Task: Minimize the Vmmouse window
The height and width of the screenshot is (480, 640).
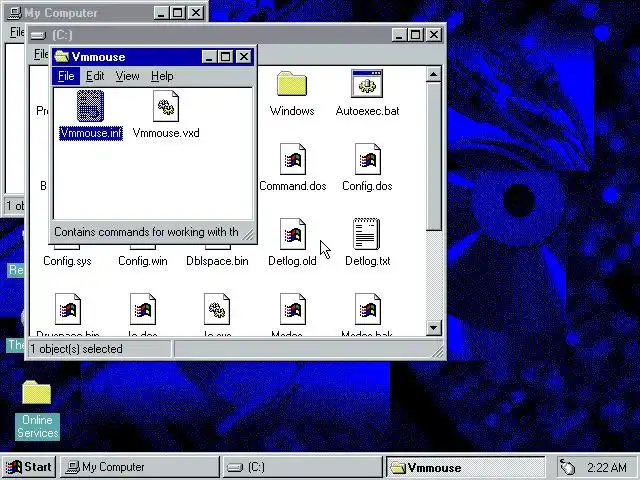Action: (209, 56)
